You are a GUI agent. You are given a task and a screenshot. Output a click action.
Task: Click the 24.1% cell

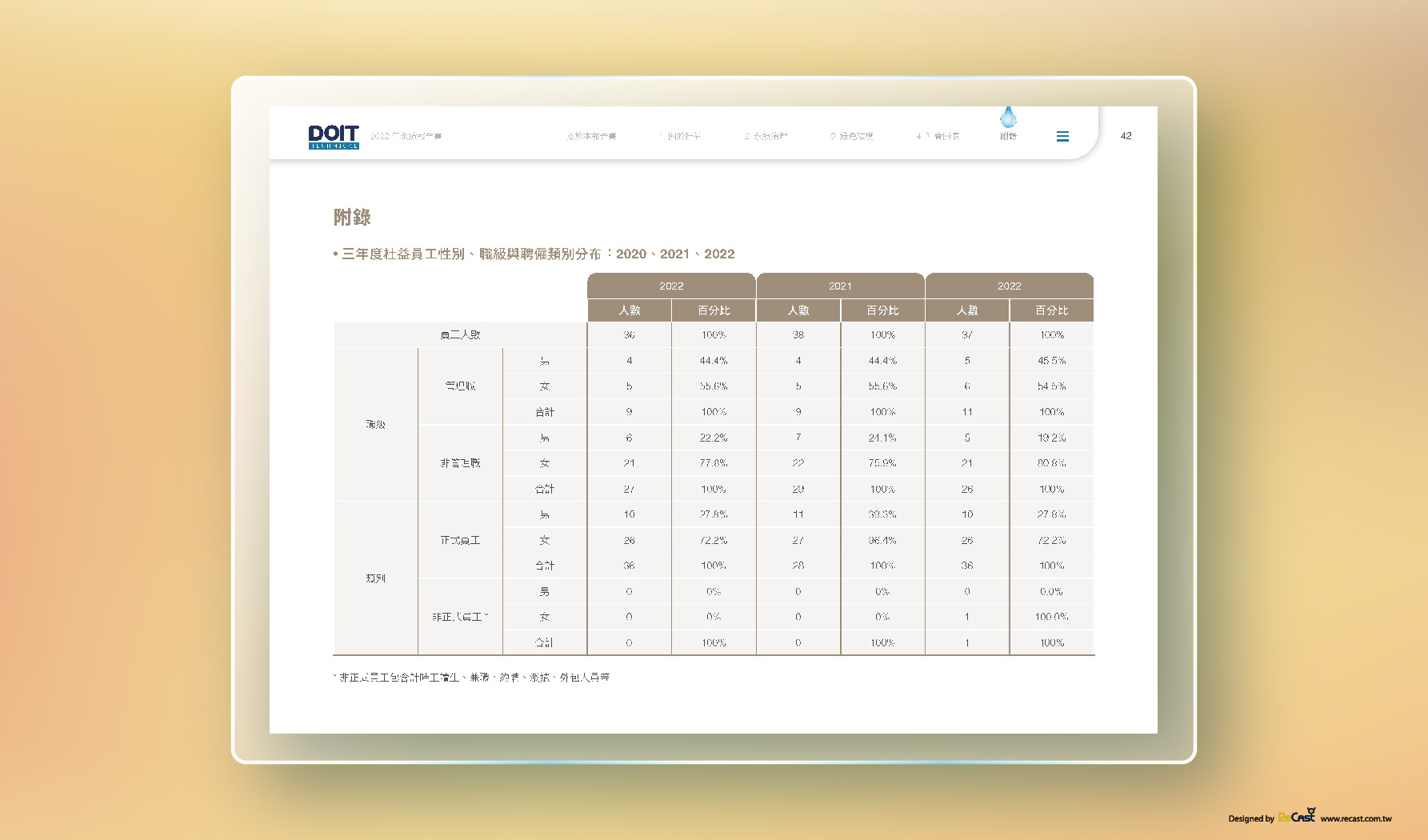(882, 438)
